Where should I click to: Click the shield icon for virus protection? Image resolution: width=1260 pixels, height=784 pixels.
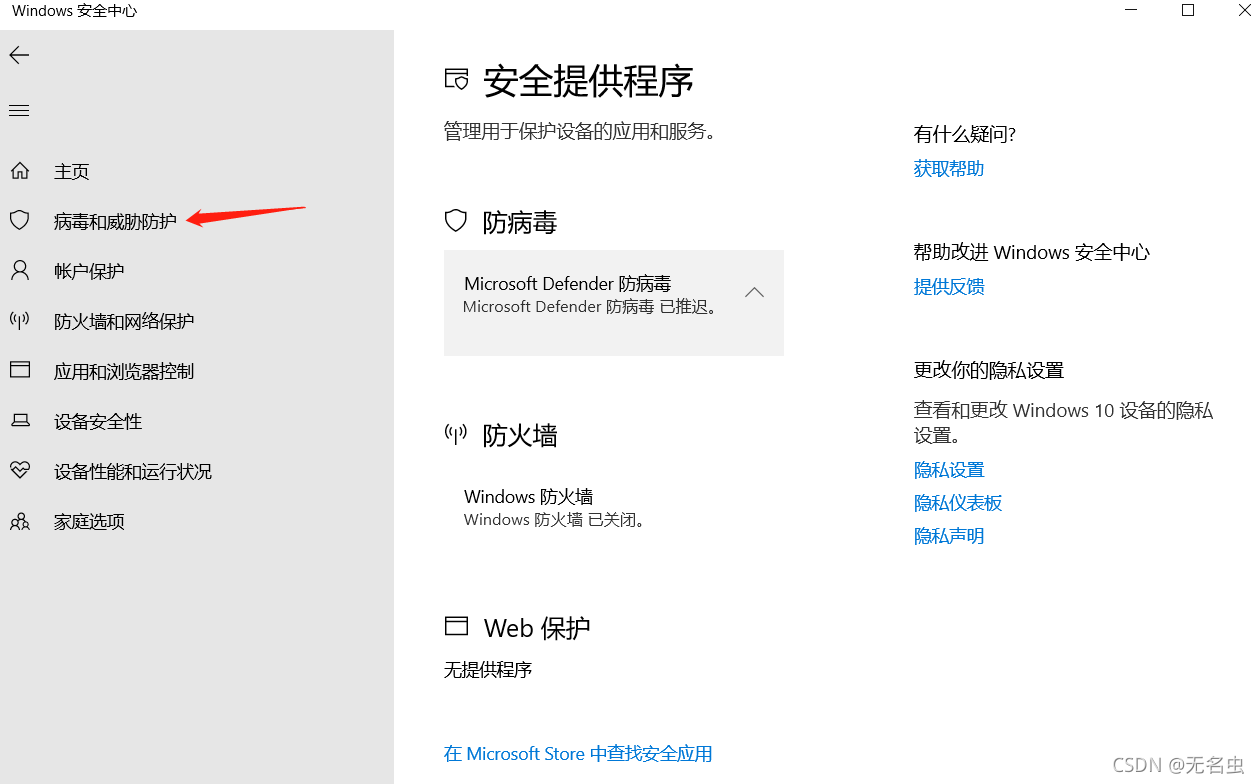pos(19,221)
